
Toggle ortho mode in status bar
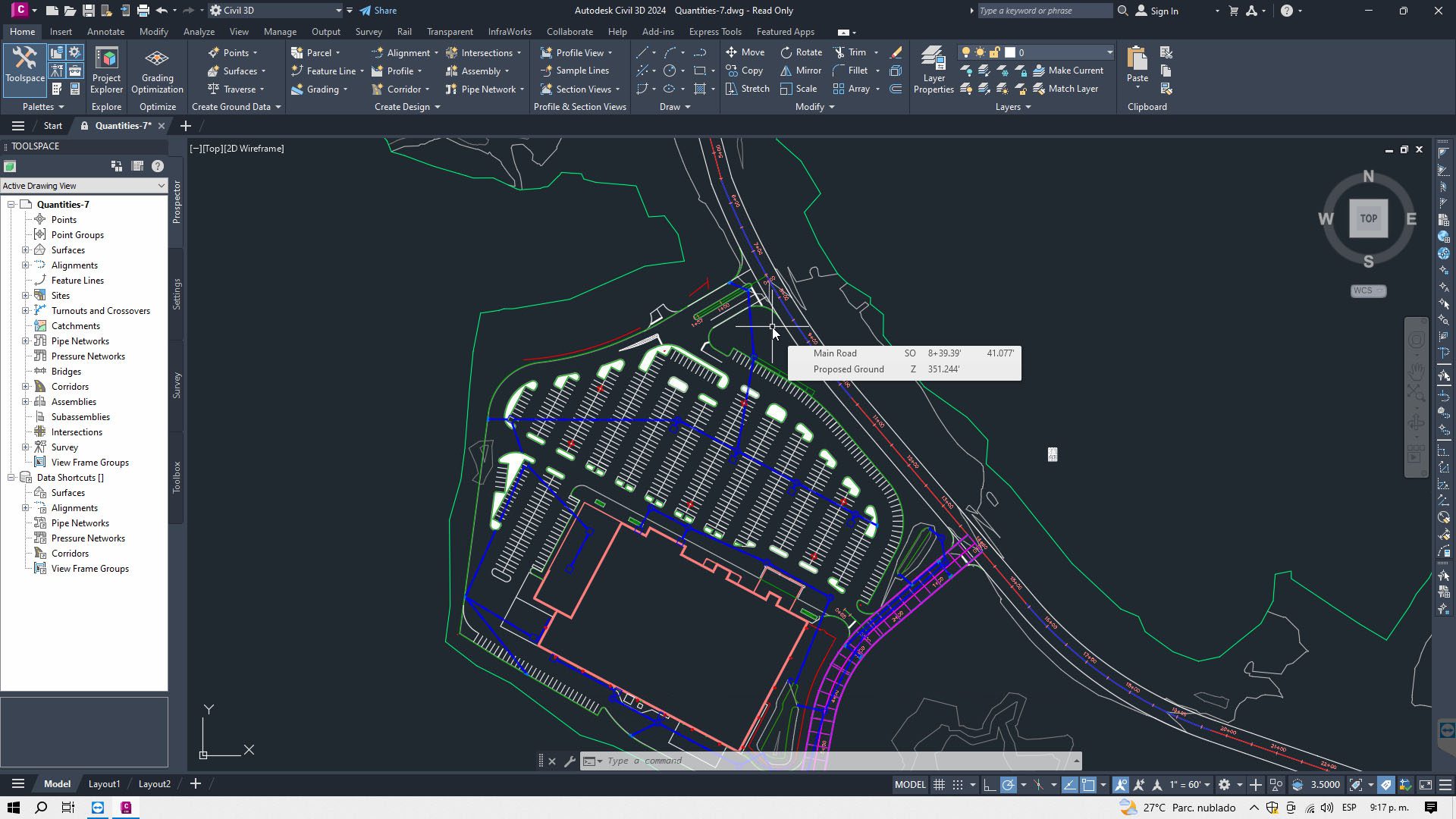(989, 785)
